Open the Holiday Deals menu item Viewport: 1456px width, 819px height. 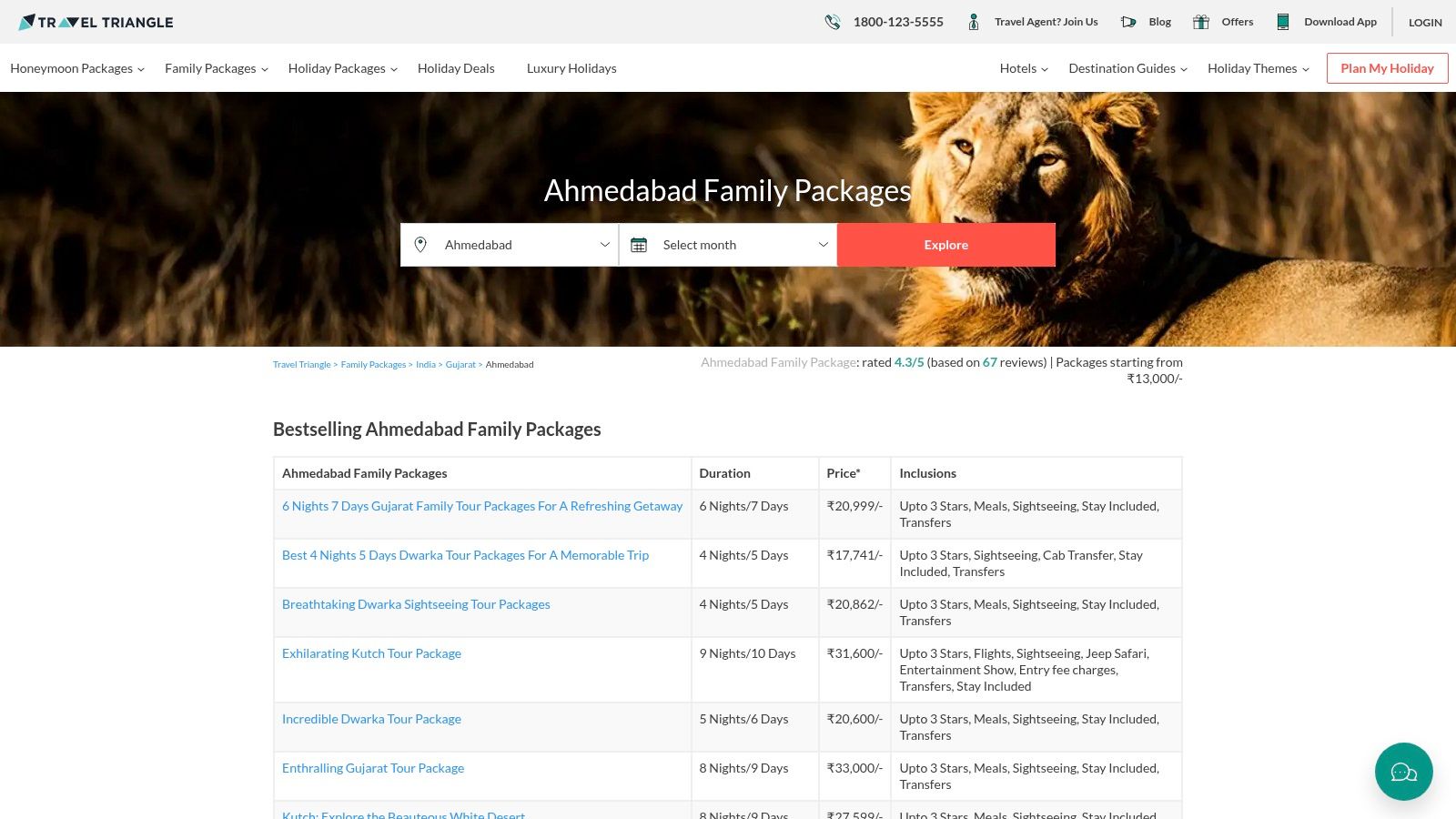pyautogui.click(x=456, y=68)
